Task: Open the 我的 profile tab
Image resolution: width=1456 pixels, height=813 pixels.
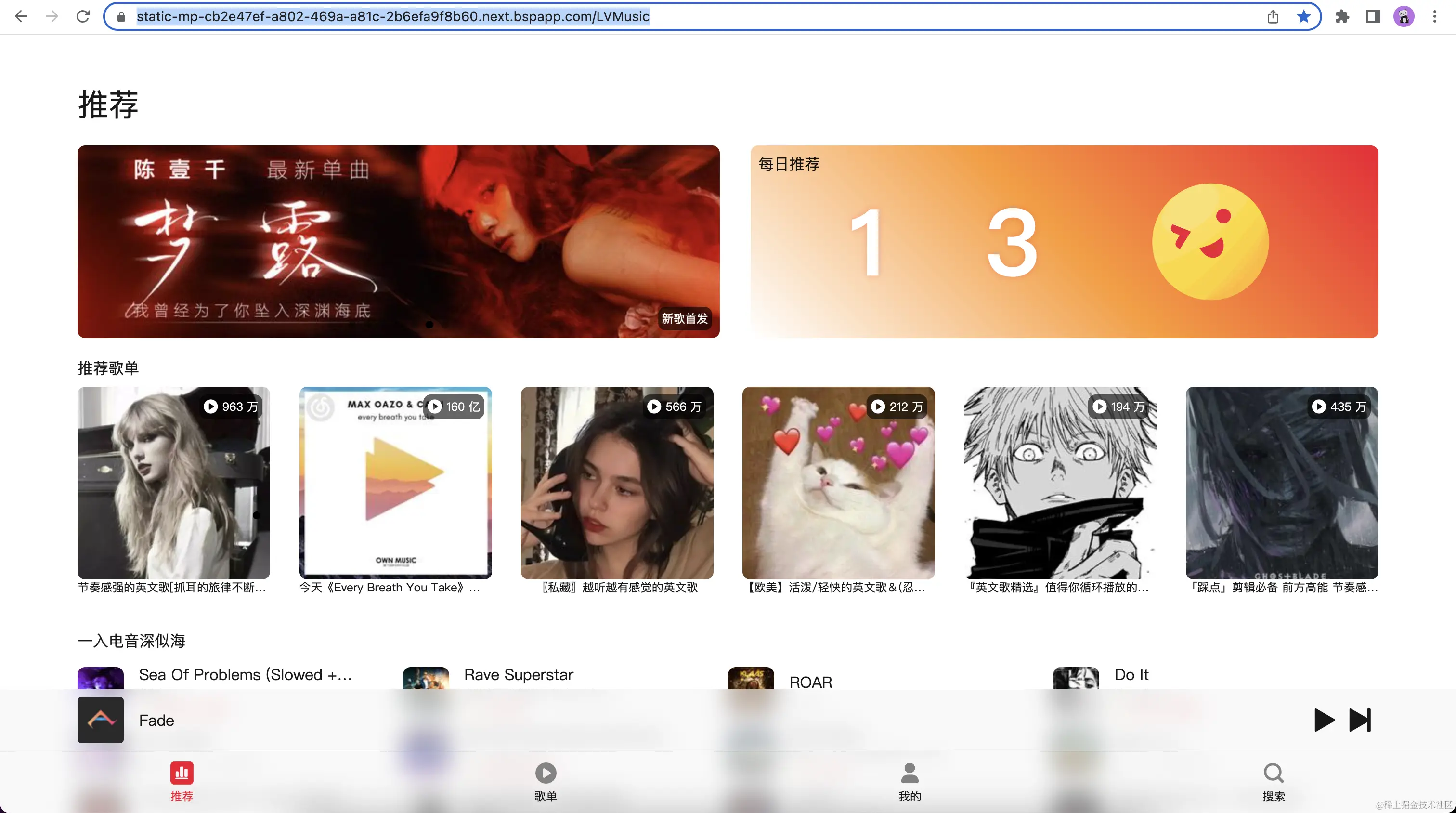Action: coord(910,781)
